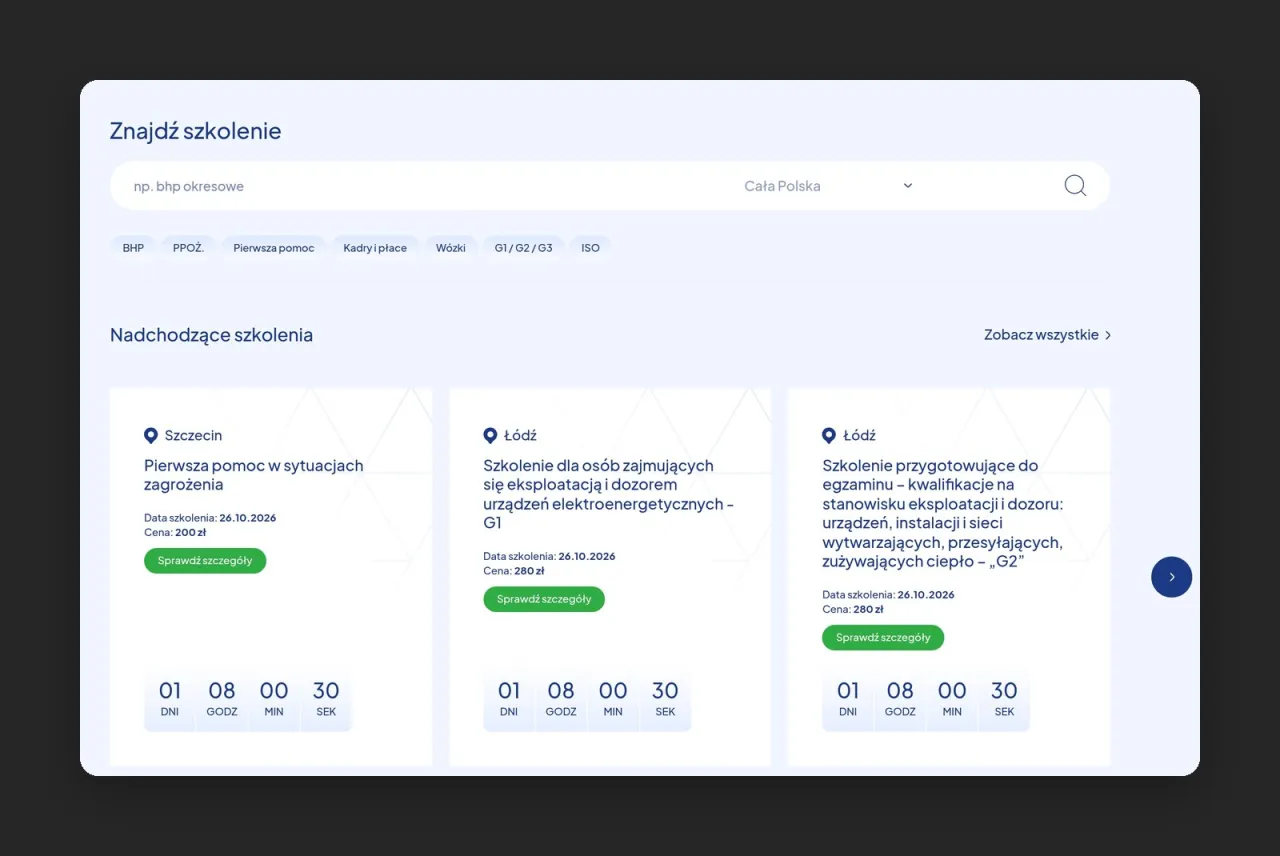Go to next trainings with round arrow button
This screenshot has width=1280, height=856.
[1171, 577]
